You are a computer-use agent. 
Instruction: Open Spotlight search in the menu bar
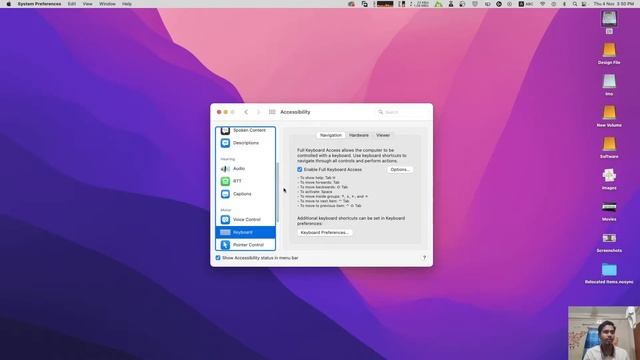pyautogui.click(x=575, y=4)
